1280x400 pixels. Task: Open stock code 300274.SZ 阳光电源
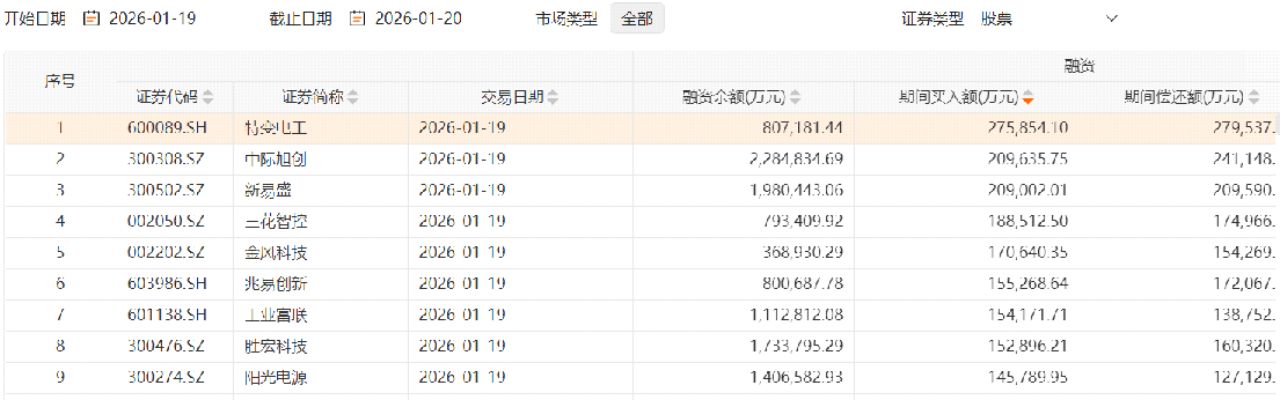(167, 378)
